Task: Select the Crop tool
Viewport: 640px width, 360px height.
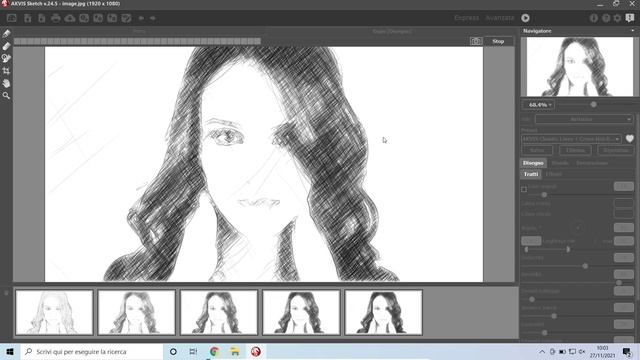Action: 6,71
